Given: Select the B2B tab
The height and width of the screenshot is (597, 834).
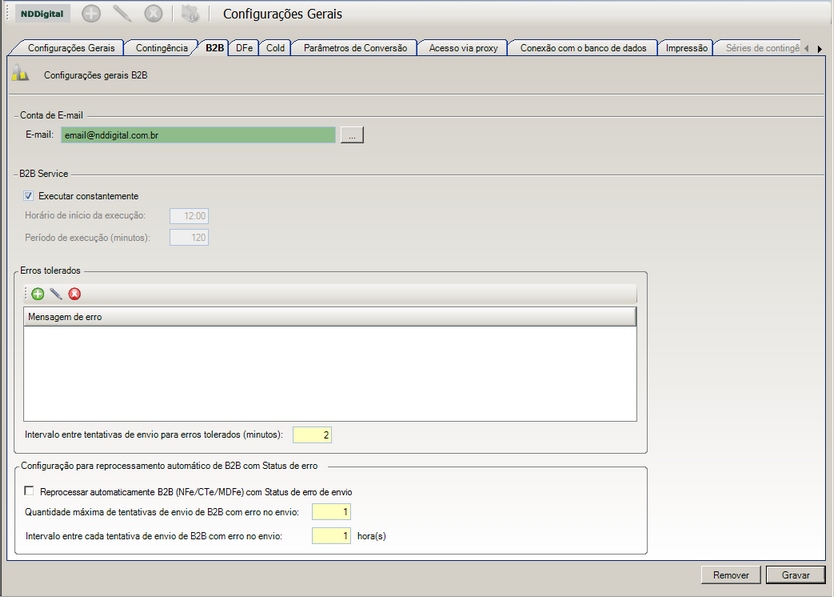Looking at the screenshot, I should 214,48.
